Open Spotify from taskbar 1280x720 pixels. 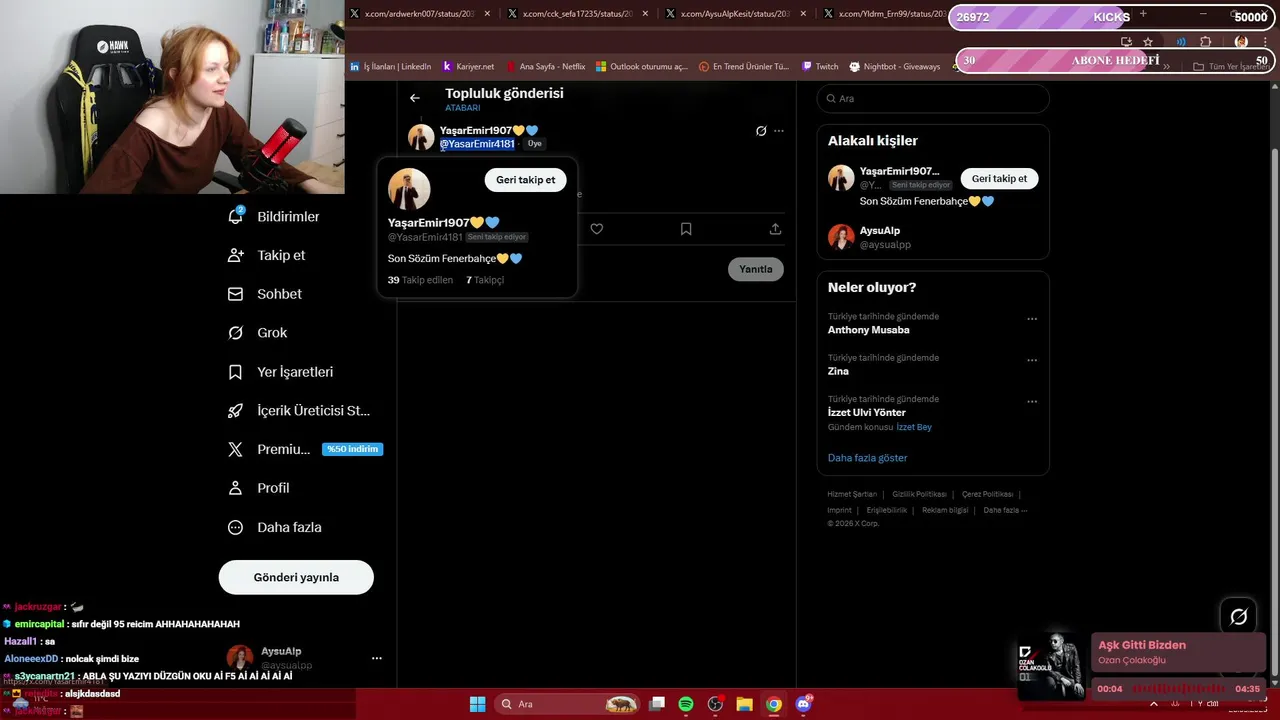click(686, 704)
